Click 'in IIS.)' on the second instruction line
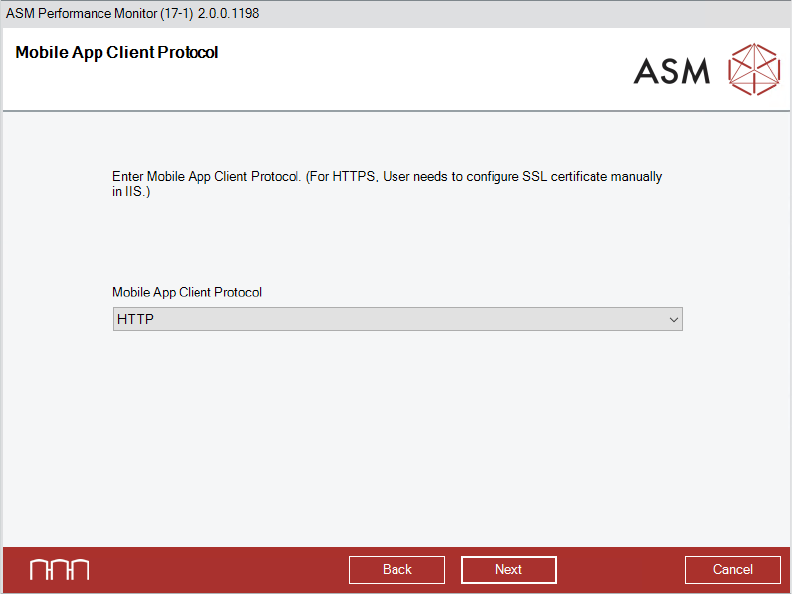The width and height of the screenshot is (792, 594). (131, 191)
